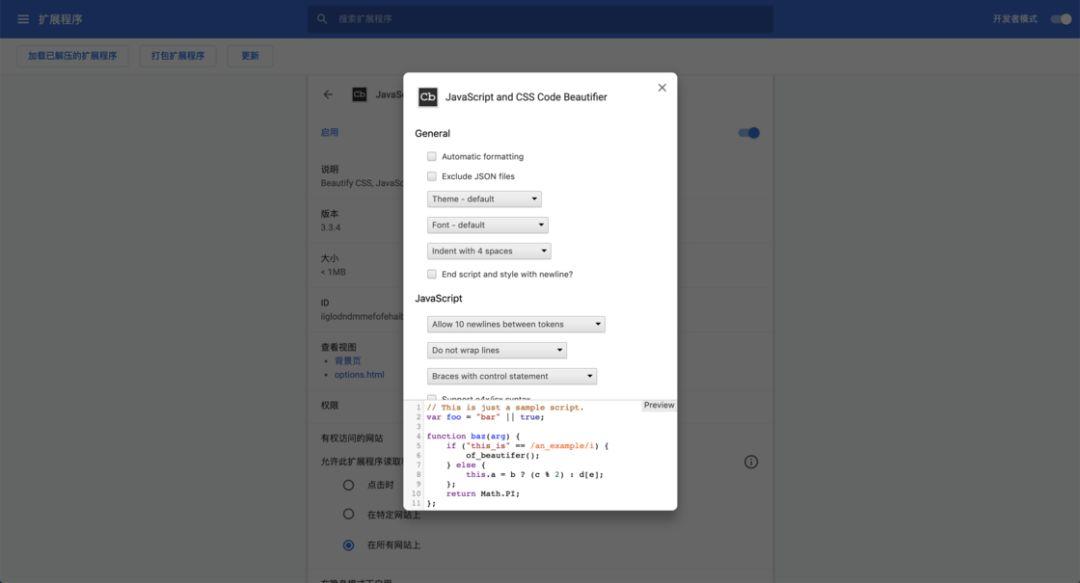Image resolution: width=1080 pixels, height=583 pixels.
Task: Select the 在所有网站上 radio button
Action: [x=349, y=545]
